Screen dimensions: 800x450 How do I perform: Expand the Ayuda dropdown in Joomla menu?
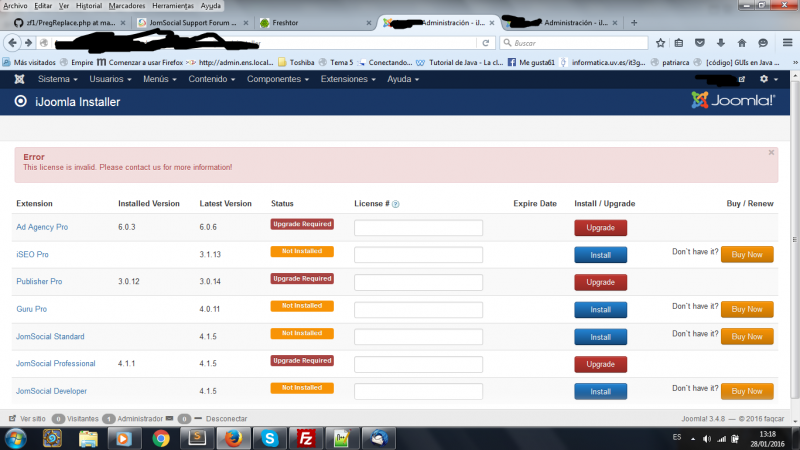[403, 79]
